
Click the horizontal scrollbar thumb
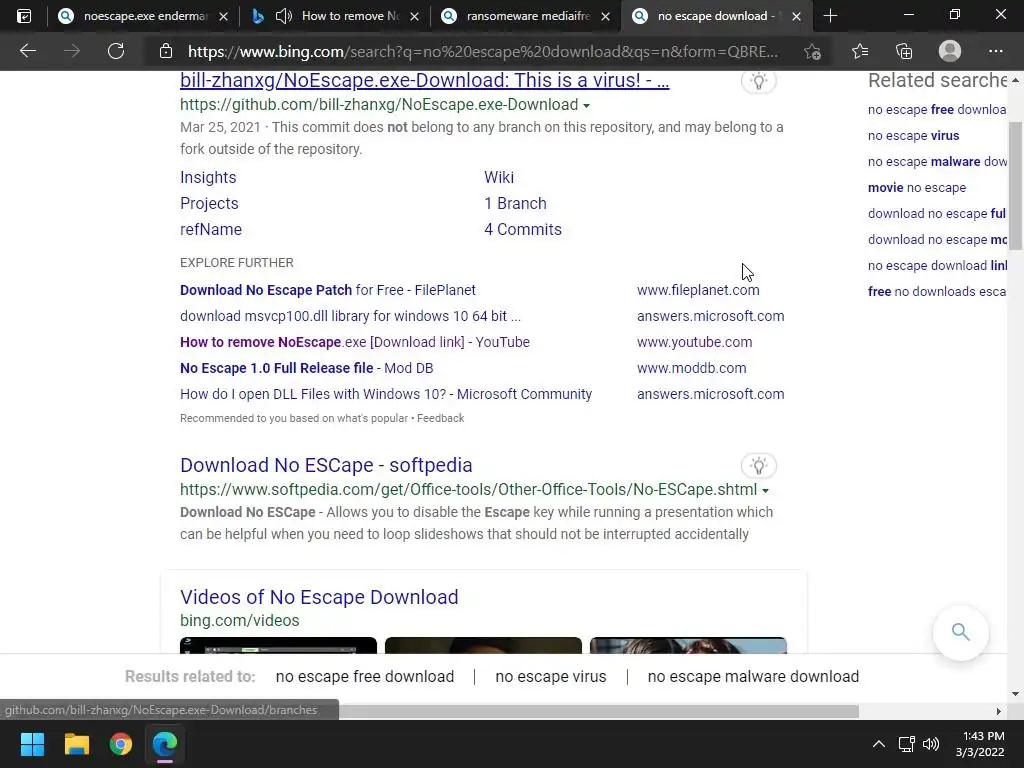[598, 711]
